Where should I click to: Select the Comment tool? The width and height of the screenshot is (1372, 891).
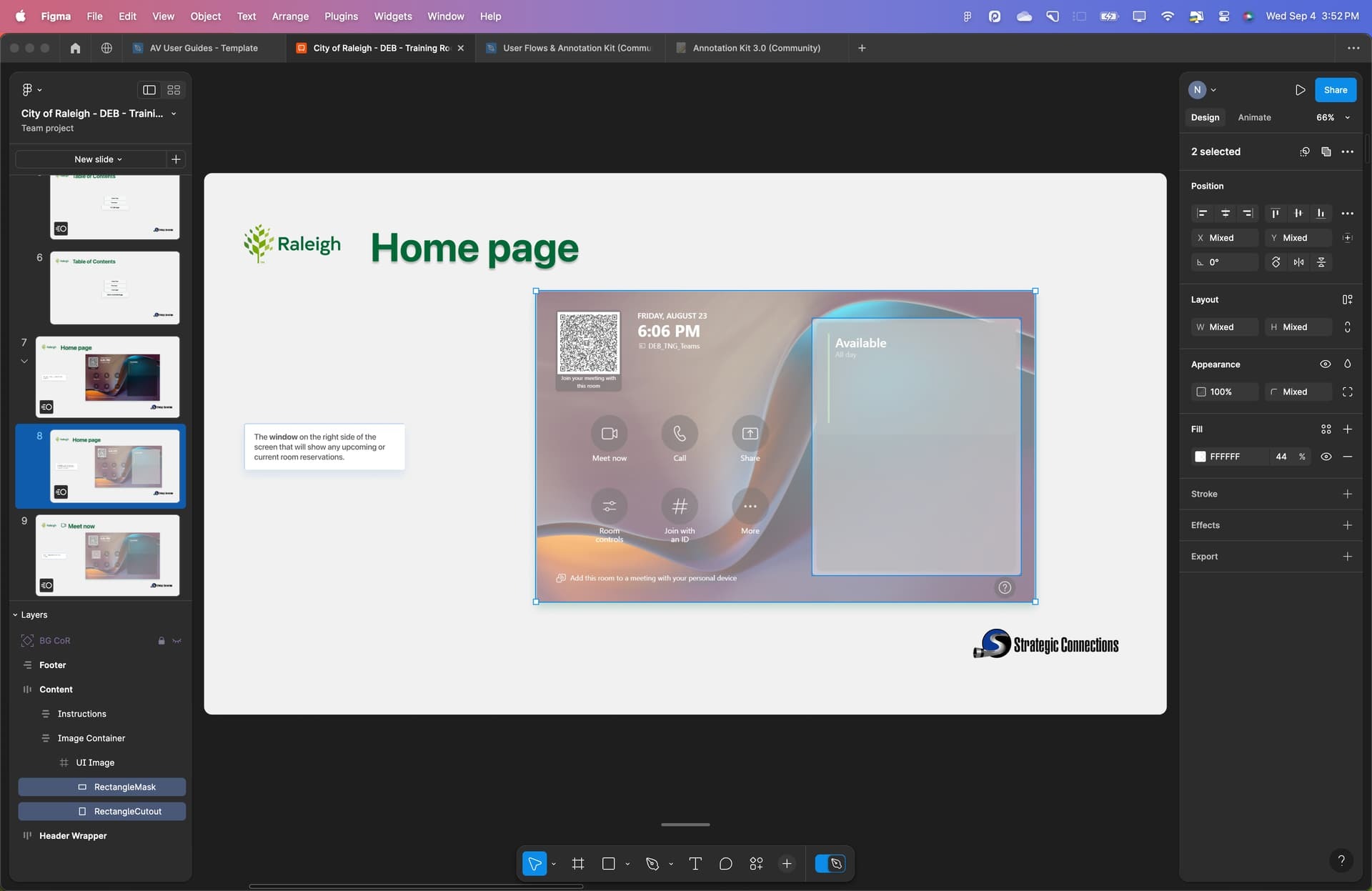pos(725,864)
